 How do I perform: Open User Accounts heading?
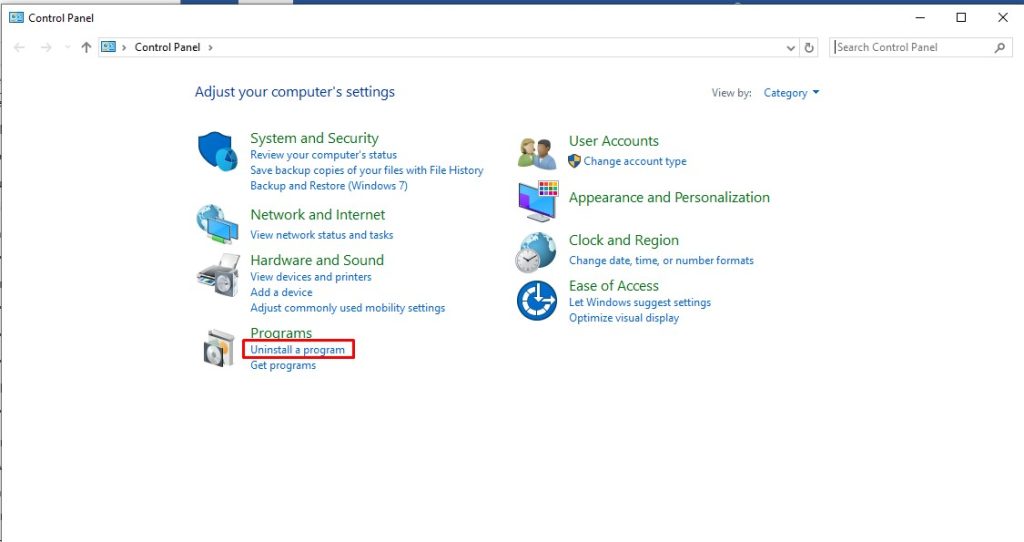(x=613, y=141)
